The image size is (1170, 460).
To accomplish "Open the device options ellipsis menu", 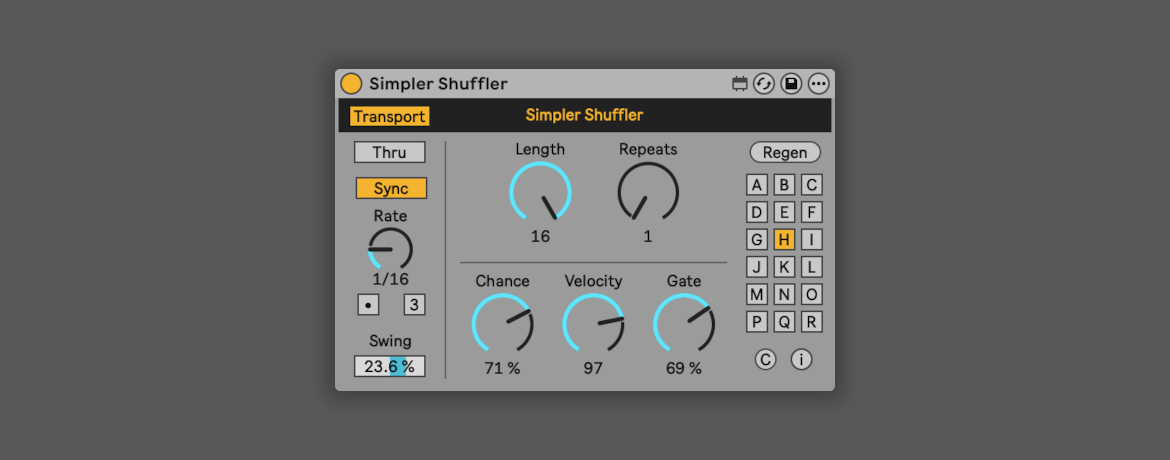I will pos(818,84).
